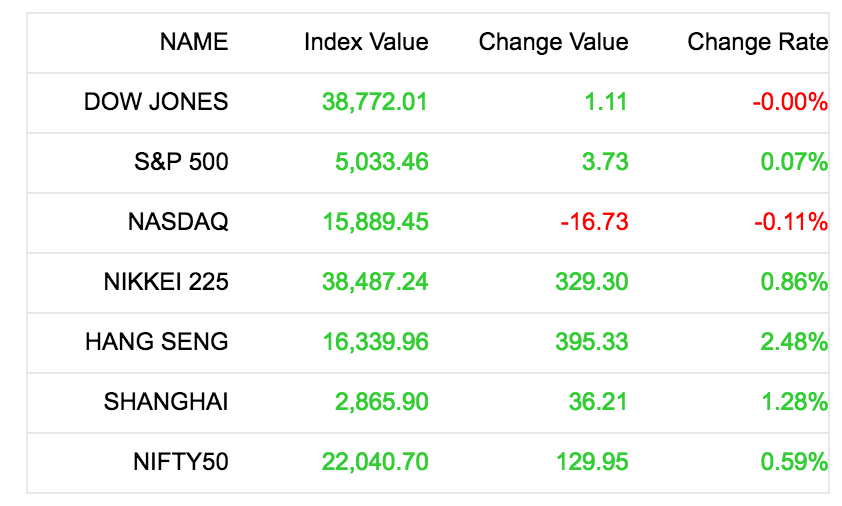Click Shanghai index value 2,865.90
Viewport: 842px width, 506px height.
[x=382, y=402]
